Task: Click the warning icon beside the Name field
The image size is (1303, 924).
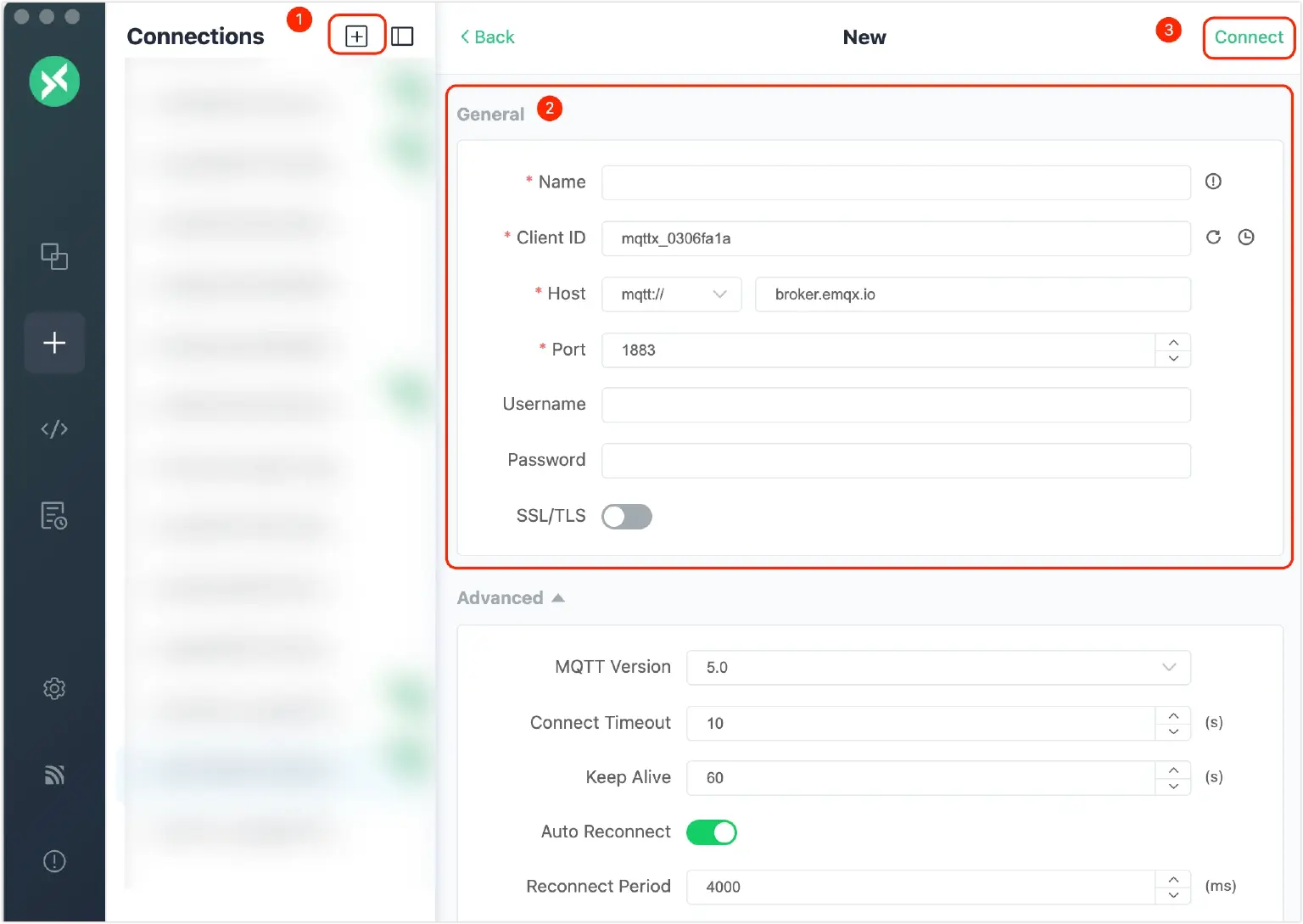Action: tap(1213, 182)
